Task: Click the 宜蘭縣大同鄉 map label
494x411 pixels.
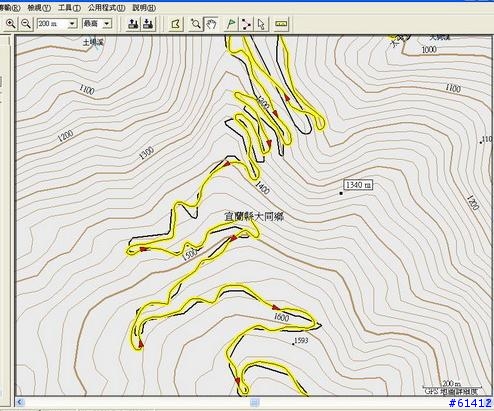Action: point(254,217)
